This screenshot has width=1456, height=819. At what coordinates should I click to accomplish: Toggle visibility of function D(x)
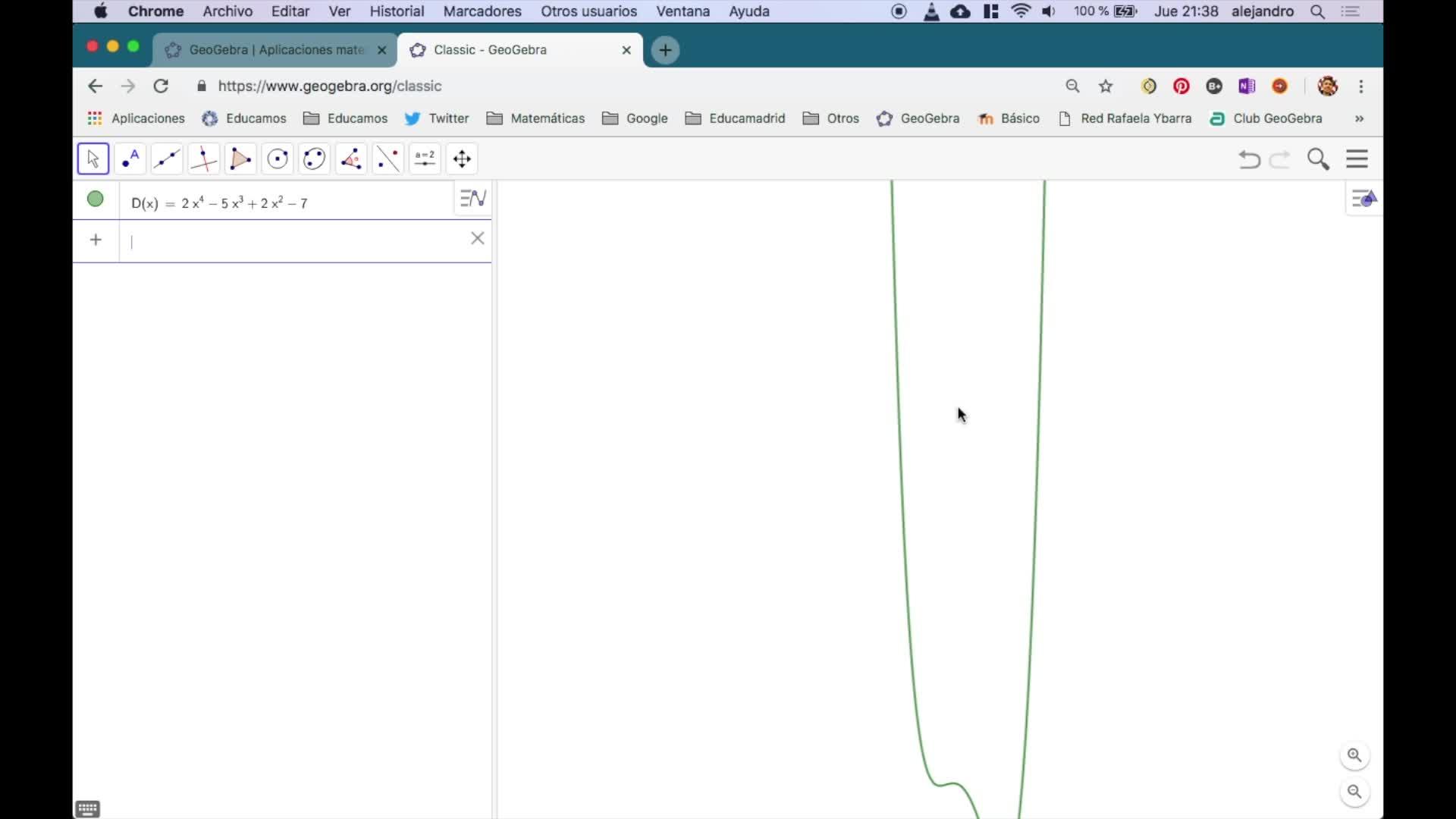pos(96,199)
